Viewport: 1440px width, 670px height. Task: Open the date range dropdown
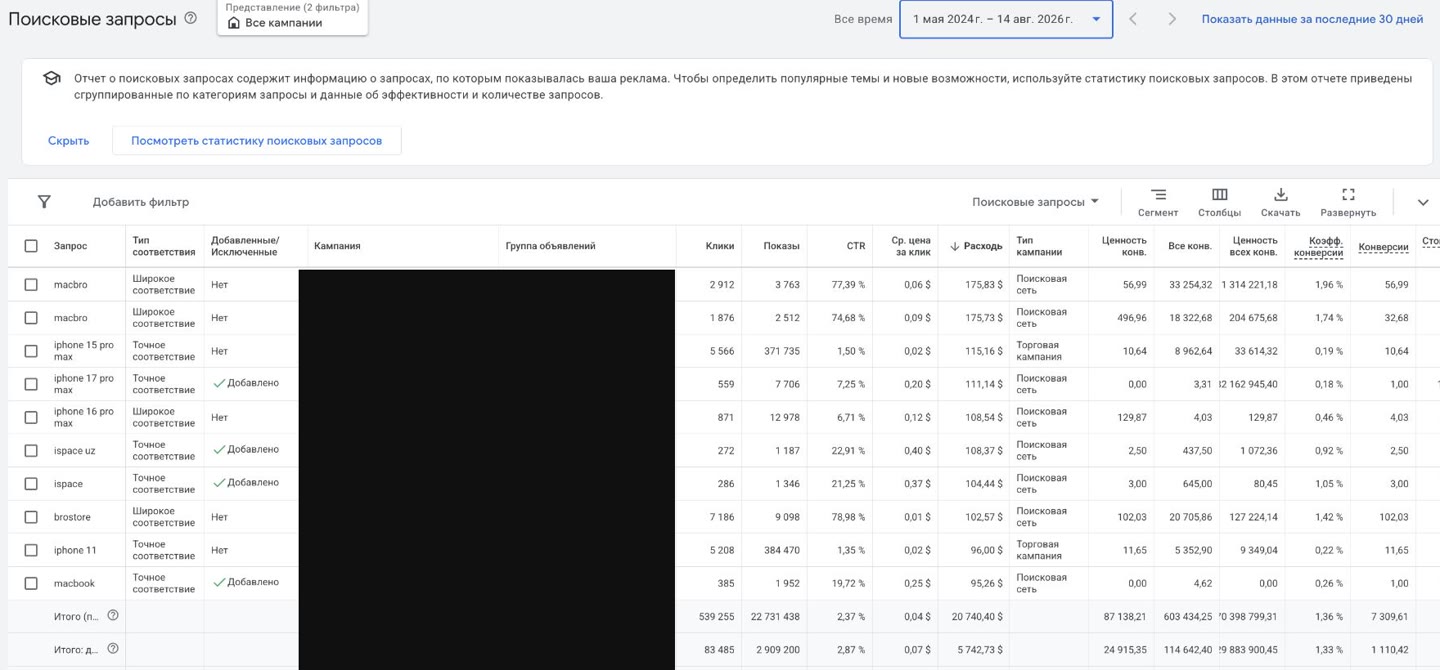tap(1006, 19)
